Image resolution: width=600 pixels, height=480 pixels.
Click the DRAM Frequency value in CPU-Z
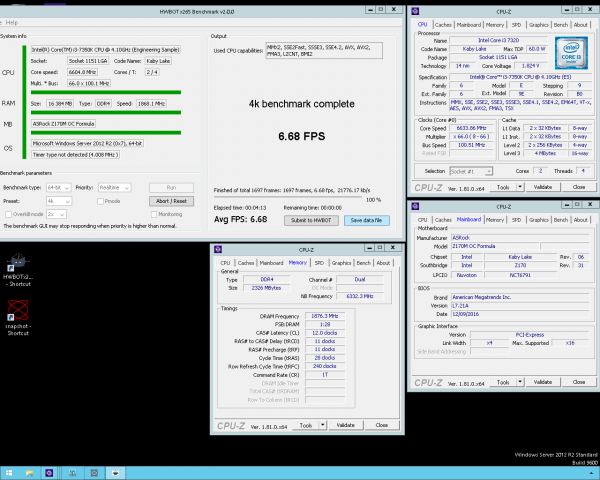325,316
